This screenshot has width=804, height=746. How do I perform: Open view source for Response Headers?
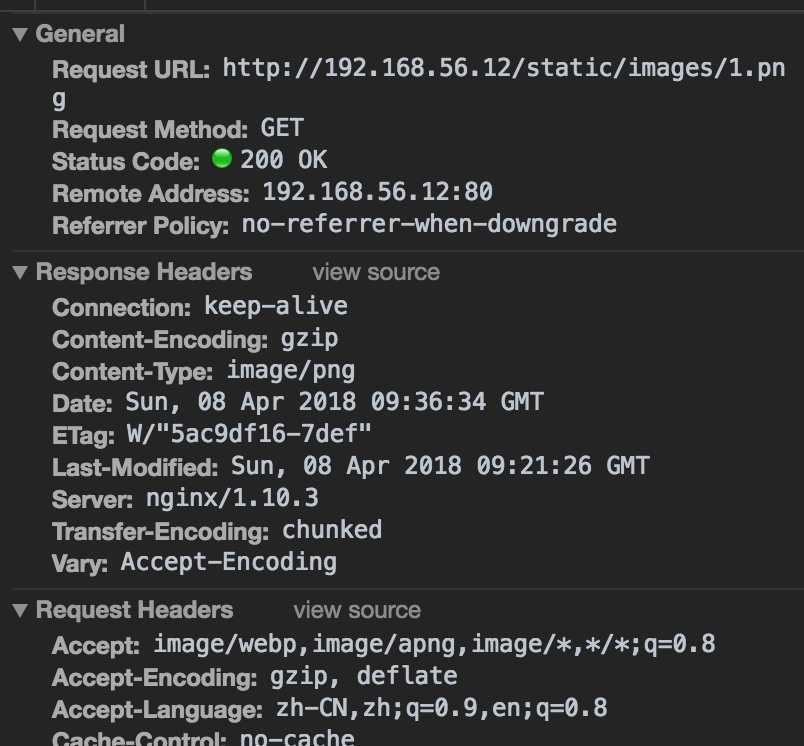pyautogui.click(x=376, y=272)
